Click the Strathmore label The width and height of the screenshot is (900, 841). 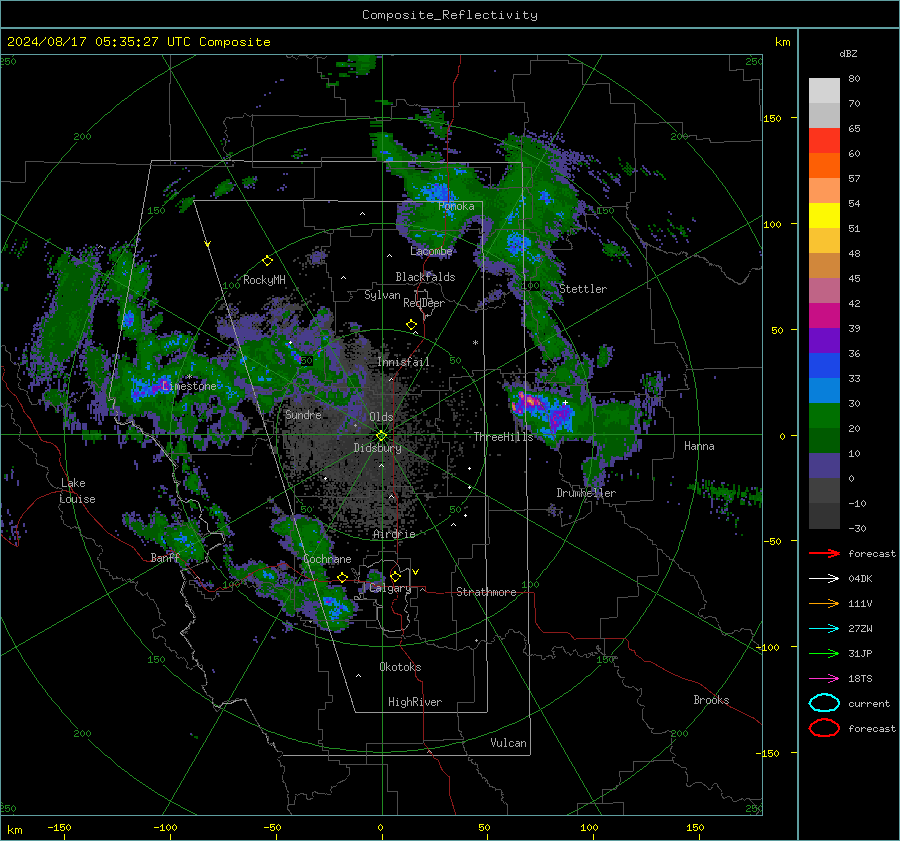click(486, 592)
